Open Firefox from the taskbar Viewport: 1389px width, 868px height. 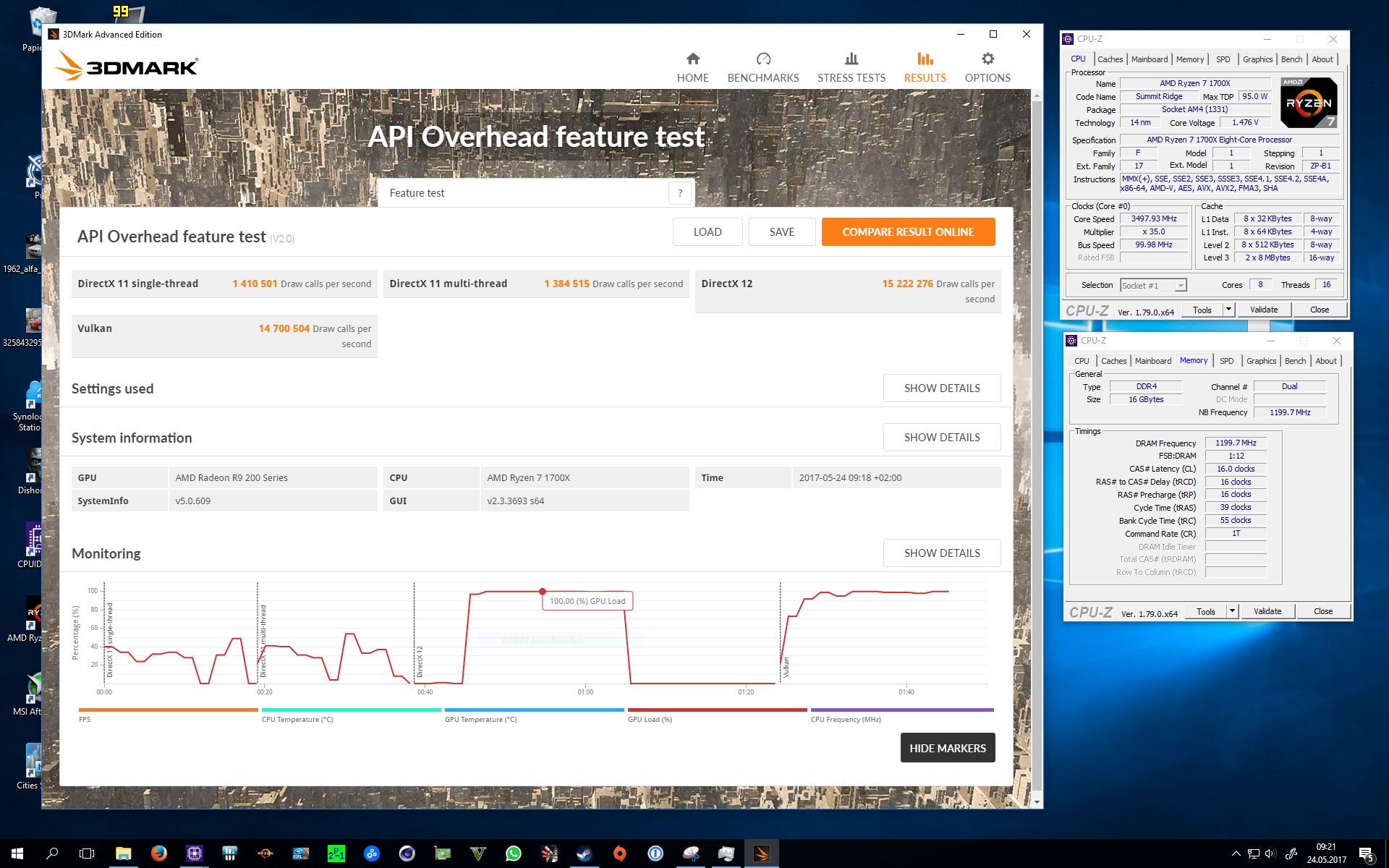pyautogui.click(x=158, y=854)
